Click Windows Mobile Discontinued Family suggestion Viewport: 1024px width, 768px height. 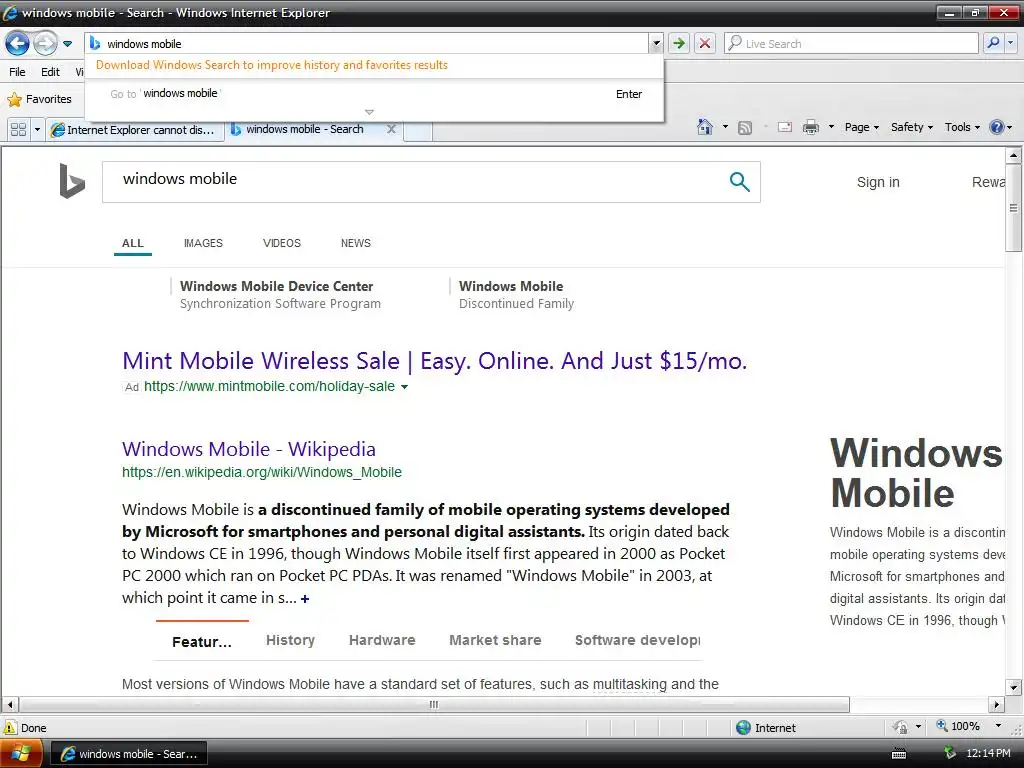pos(516,295)
